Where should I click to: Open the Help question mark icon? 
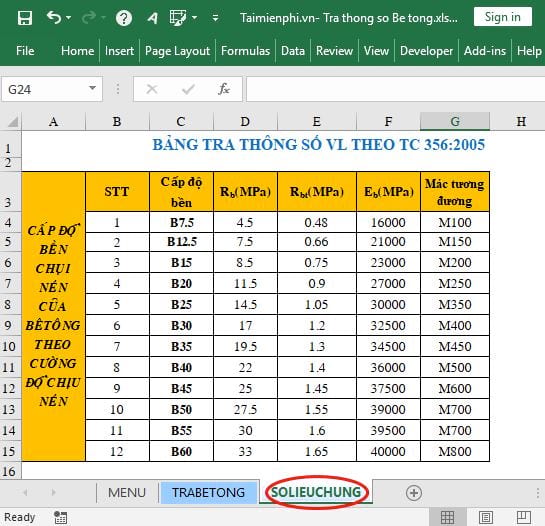[124, 18]
